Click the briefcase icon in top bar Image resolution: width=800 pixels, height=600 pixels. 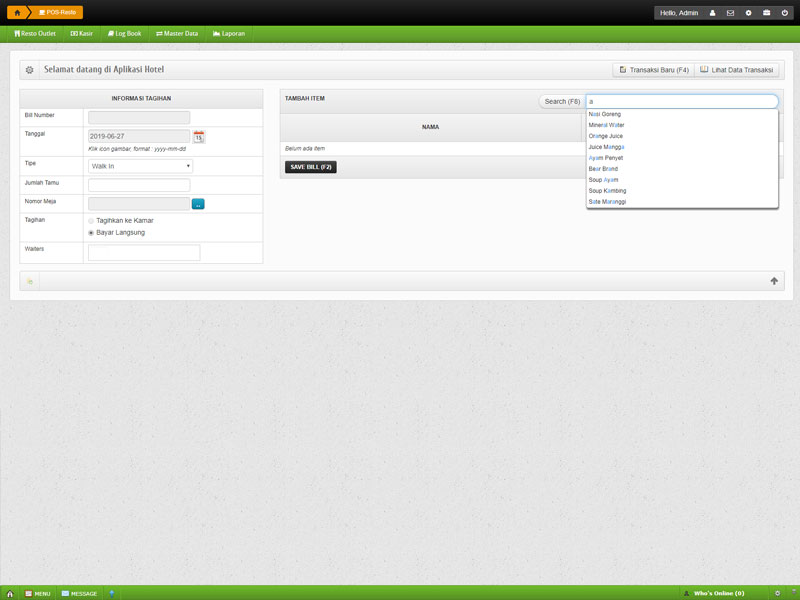pos(766,13)
